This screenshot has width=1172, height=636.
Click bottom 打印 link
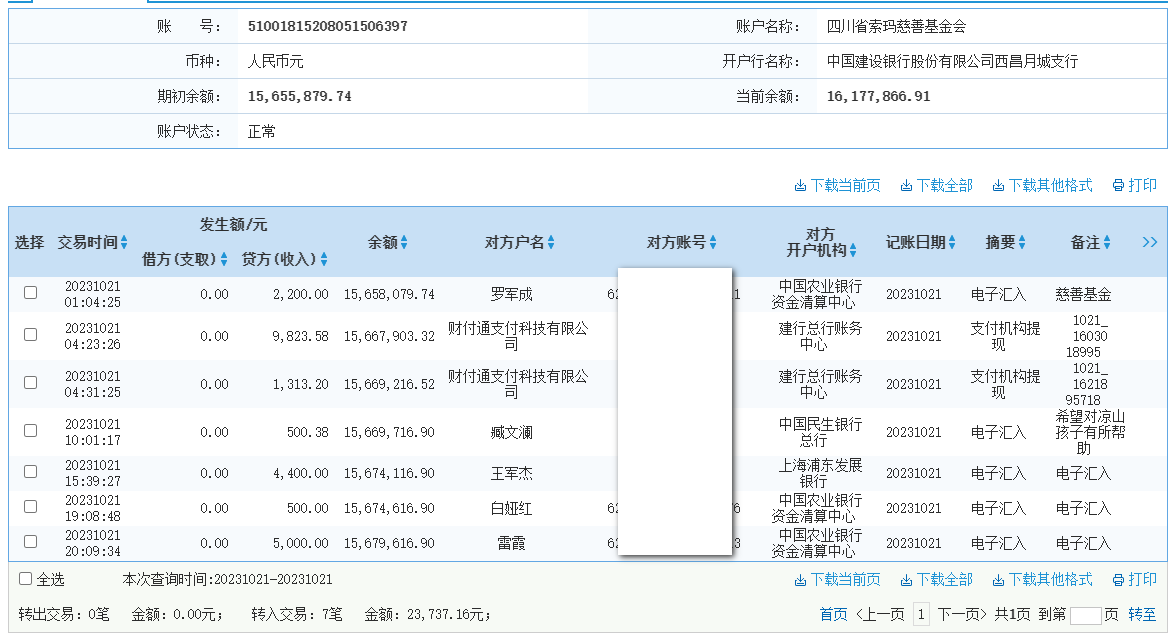point(1135,579)
